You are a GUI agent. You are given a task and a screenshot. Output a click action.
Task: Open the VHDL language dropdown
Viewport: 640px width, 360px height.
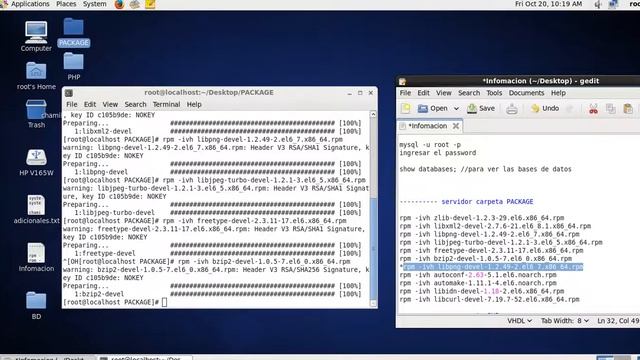point(519,321)
